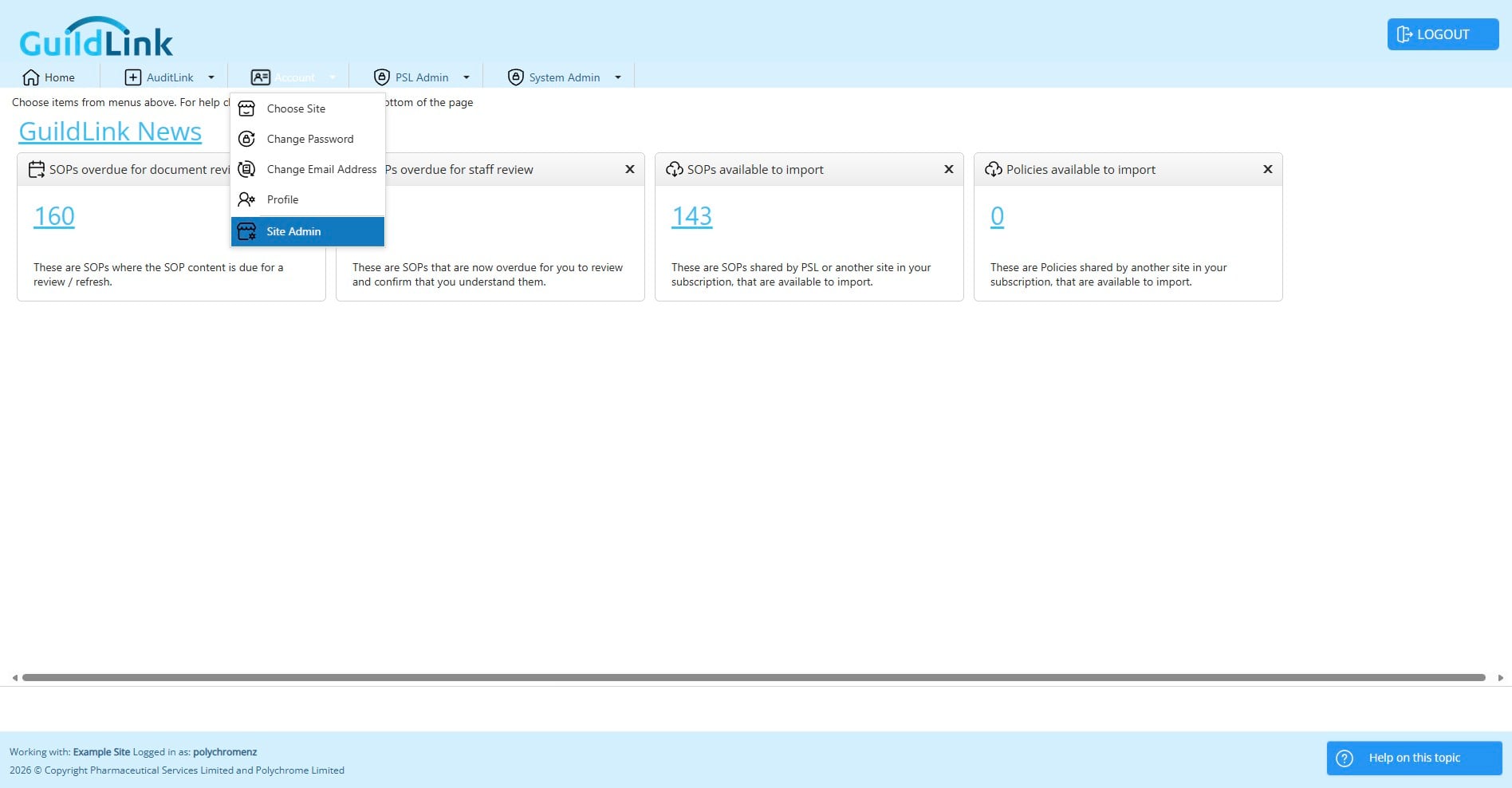This screenshot has height=788, width=1512.
Task: Click the Site Admin store-gear icon
Action: click(x=247, y=231)
